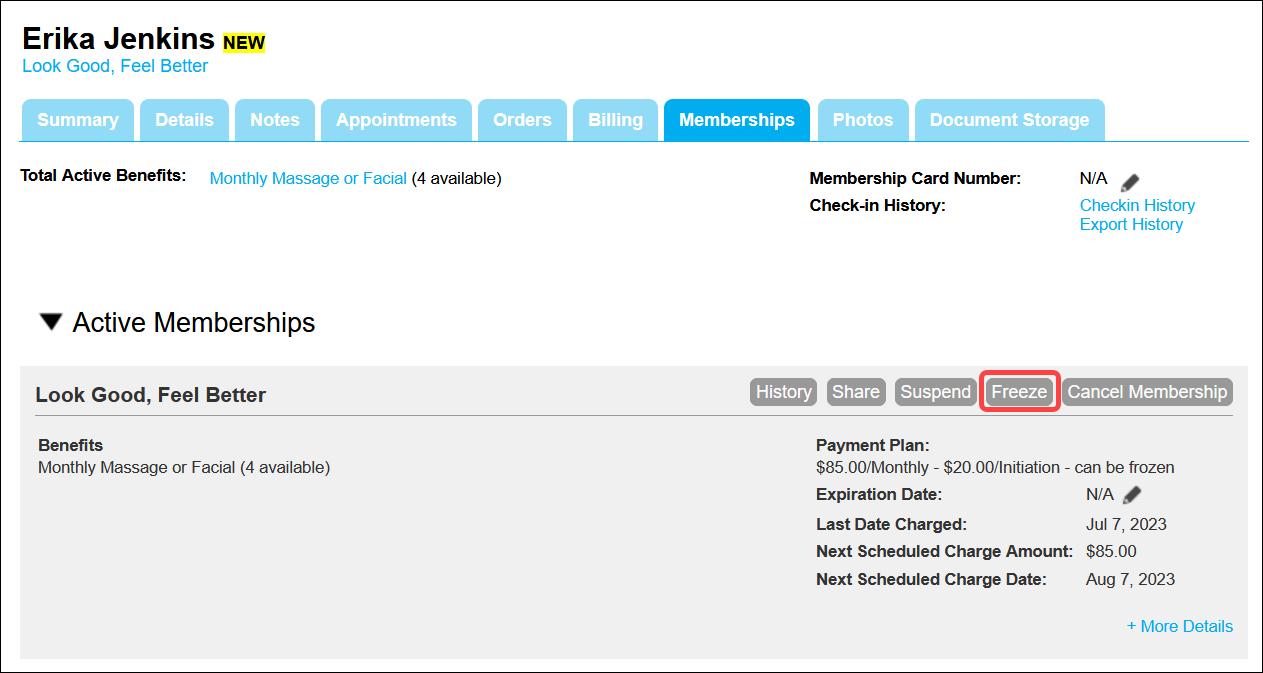Expand the More Details link
Screen dimensions: 1263x673
click(1179, 626)
